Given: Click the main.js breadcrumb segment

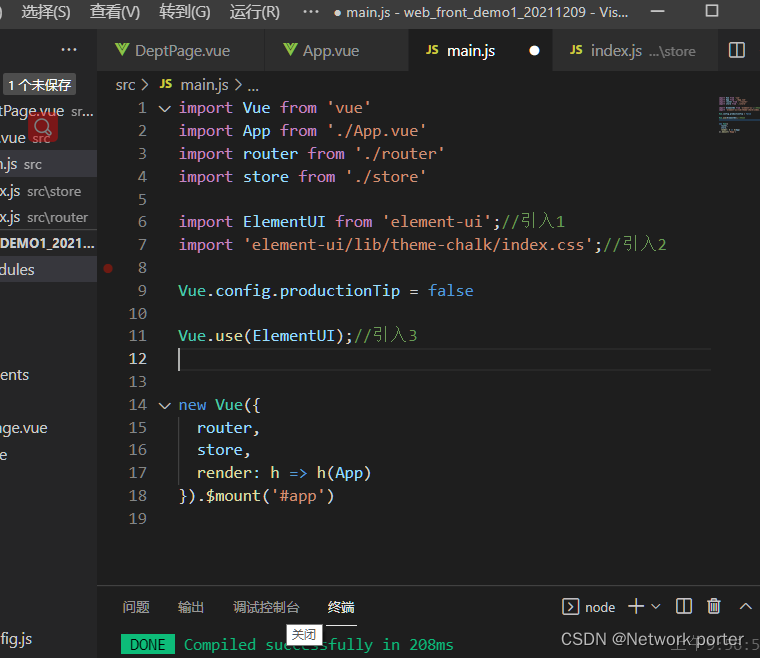Looking at the screenshot, I should tap(205, 85).
